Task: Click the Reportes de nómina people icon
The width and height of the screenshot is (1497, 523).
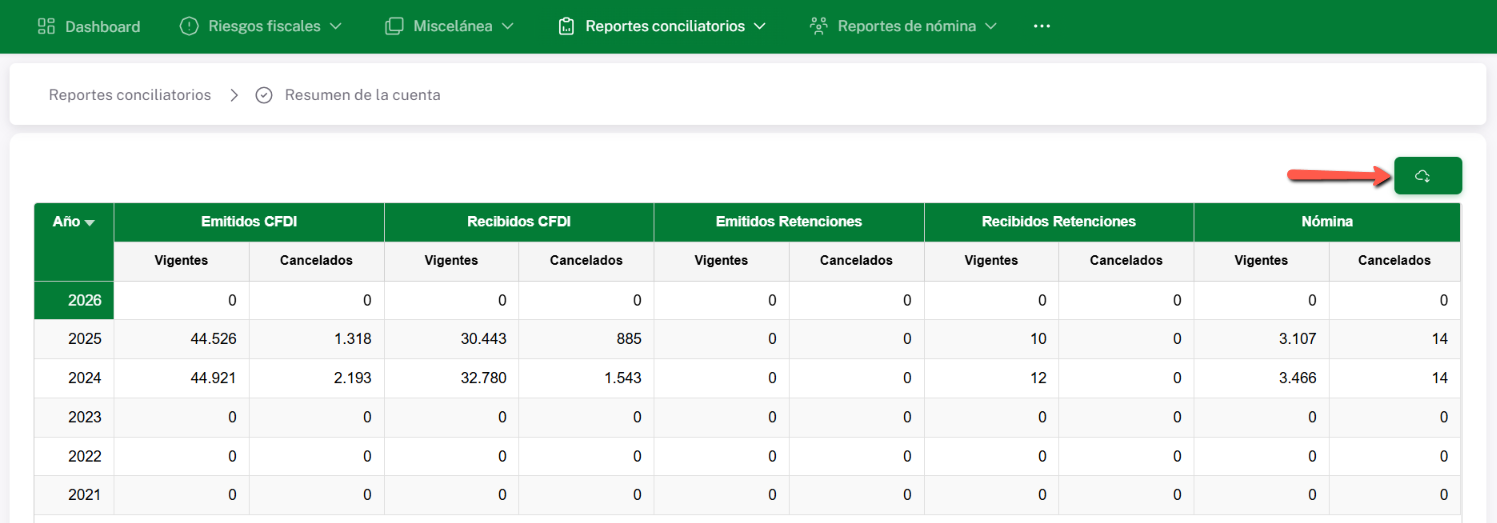Action: tap(819, 26)
